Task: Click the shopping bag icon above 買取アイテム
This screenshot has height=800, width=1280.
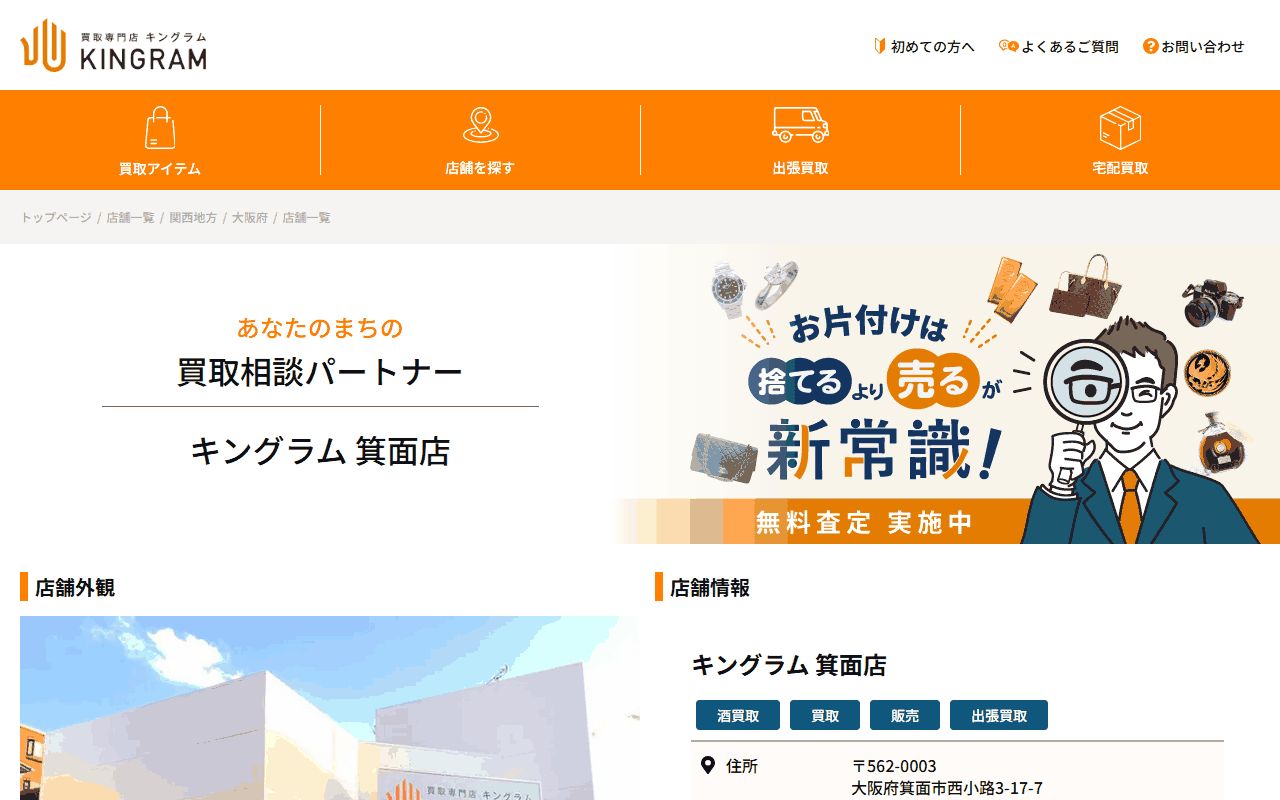Action: tap(160, 128)
